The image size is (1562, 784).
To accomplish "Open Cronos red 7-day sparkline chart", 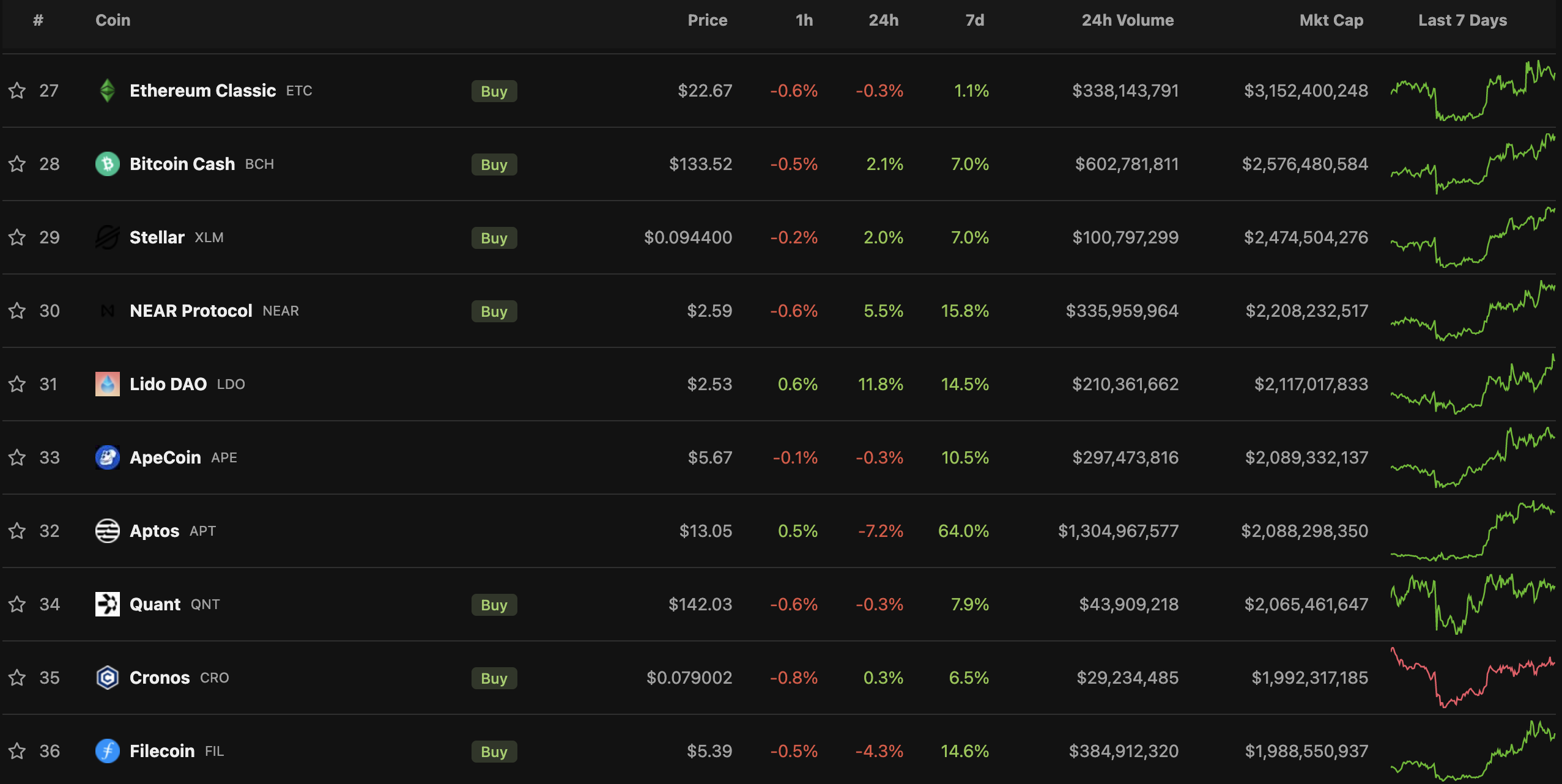I will point(1472,678).
